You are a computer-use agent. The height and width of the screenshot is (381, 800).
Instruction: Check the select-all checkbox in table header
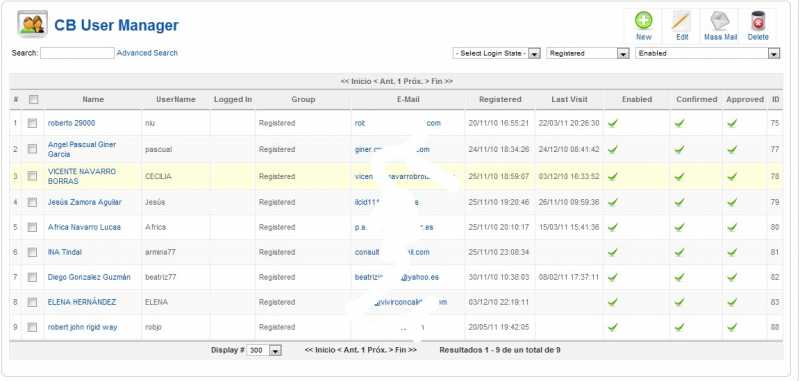pos(33,99)
